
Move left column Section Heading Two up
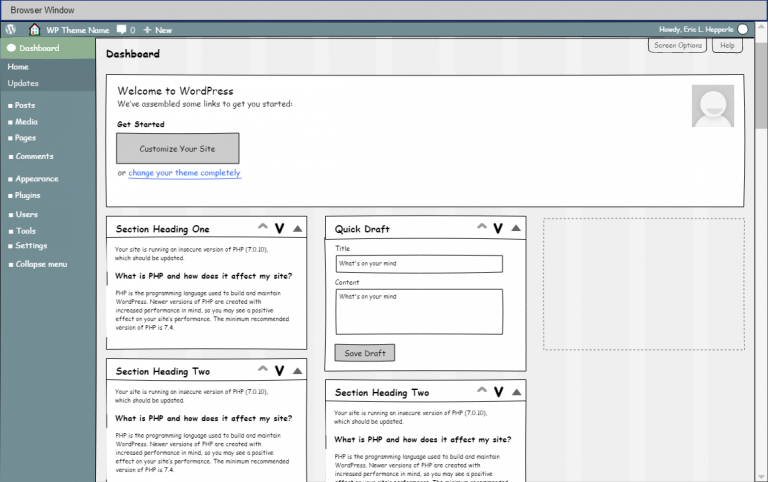click(x=263, y=368)
